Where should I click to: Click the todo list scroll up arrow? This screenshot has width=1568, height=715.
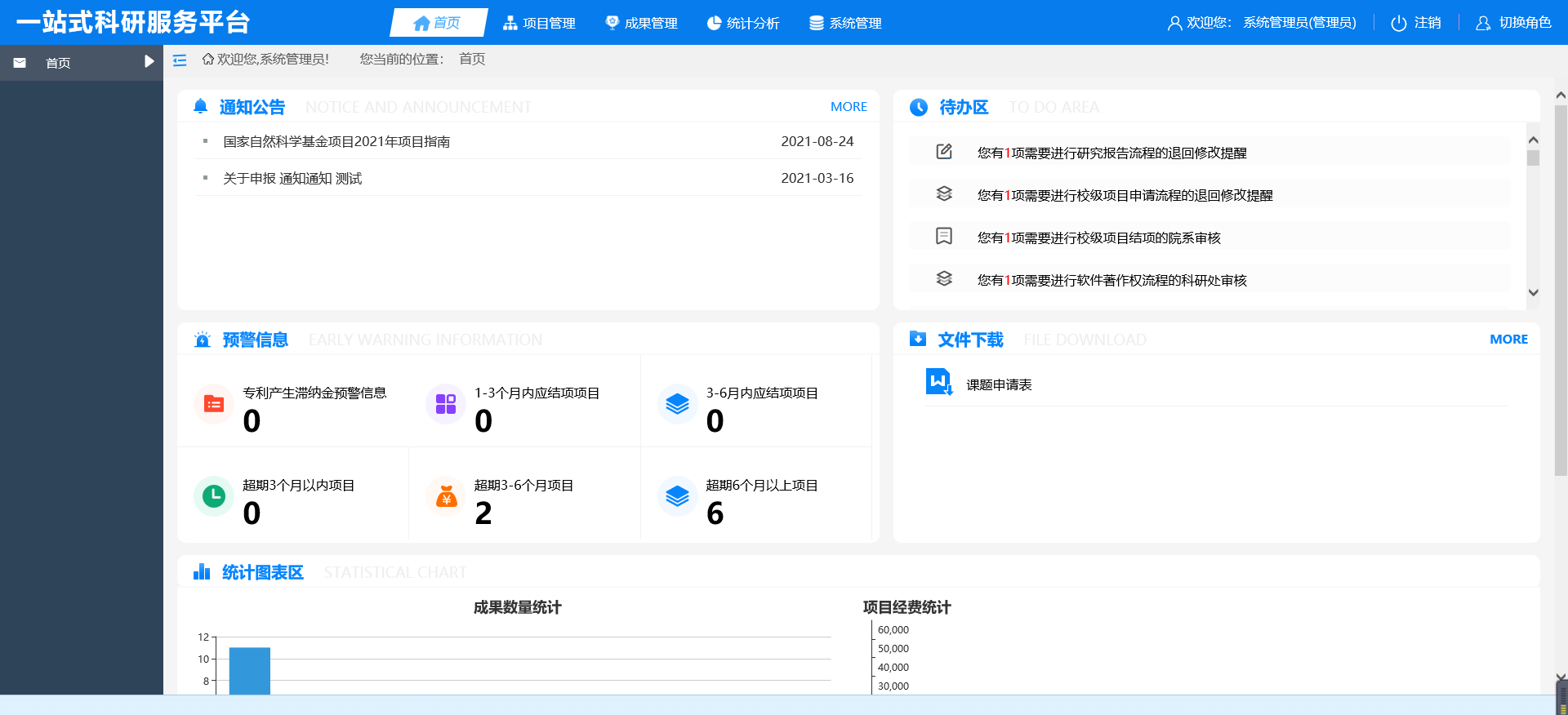[1533, 140]
